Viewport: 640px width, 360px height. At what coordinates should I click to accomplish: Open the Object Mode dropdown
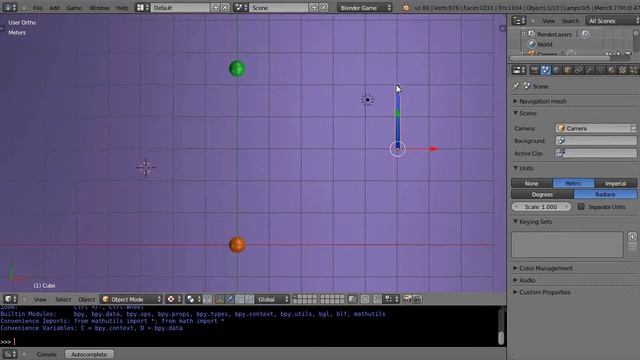click(x=131, y=299)
